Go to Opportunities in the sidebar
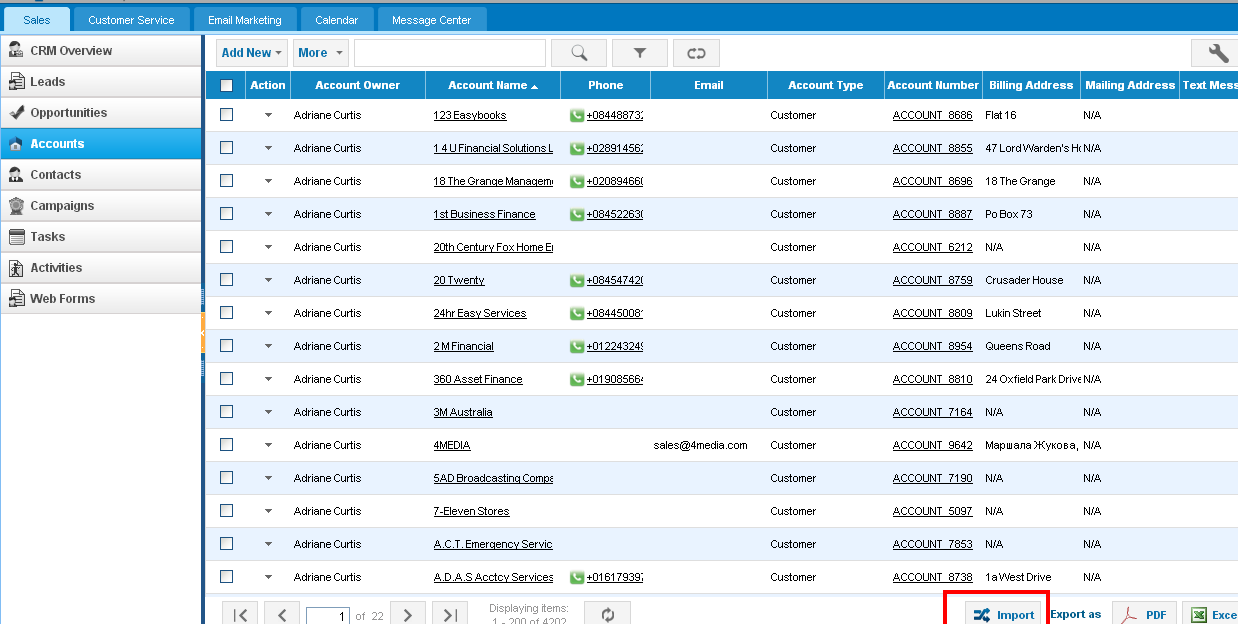The image size is (1238, 624). point(101,113)
